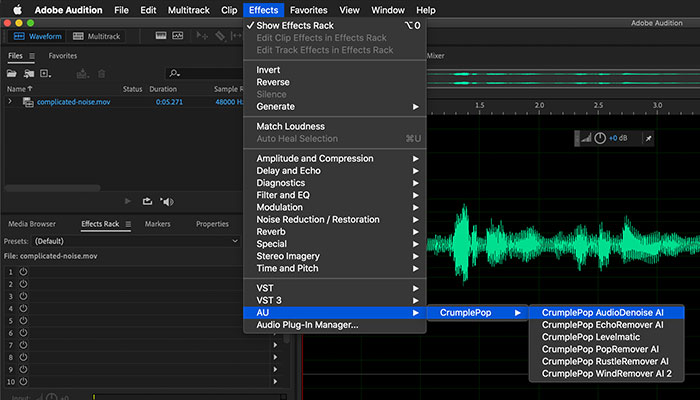Click the HUD volume knob
700x400 pixels.
pyautogui.click(x=600, y=138)
